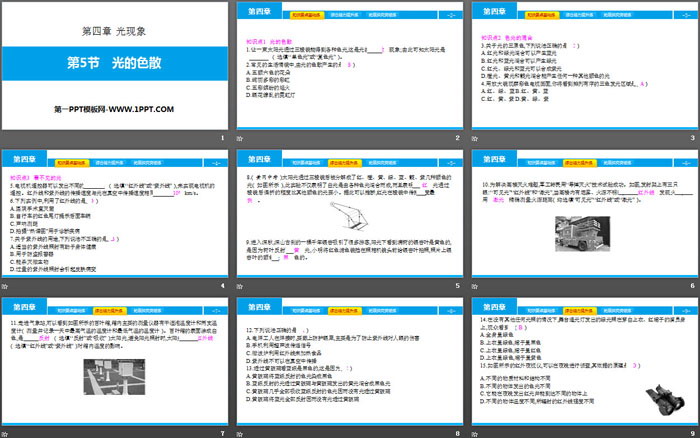This screenshot has height=438, width=700.
Task: Click the animation star icon under slide 3
Action: tap(475, 138)
